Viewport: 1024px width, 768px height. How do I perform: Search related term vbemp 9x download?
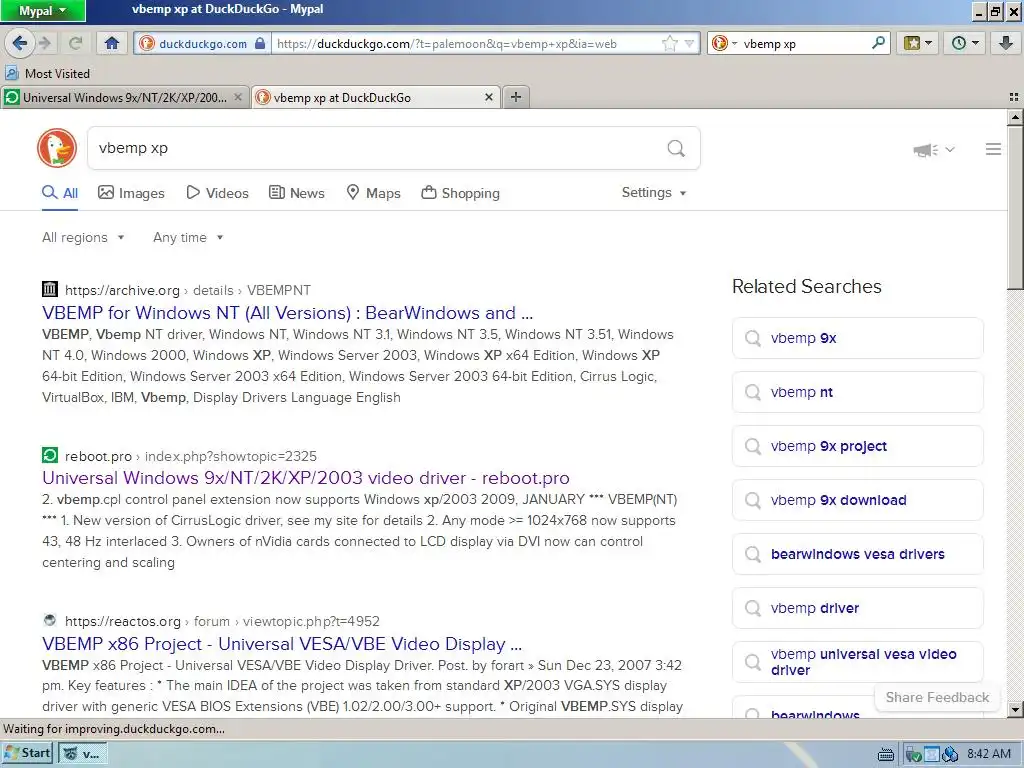[x=857, y=500]
